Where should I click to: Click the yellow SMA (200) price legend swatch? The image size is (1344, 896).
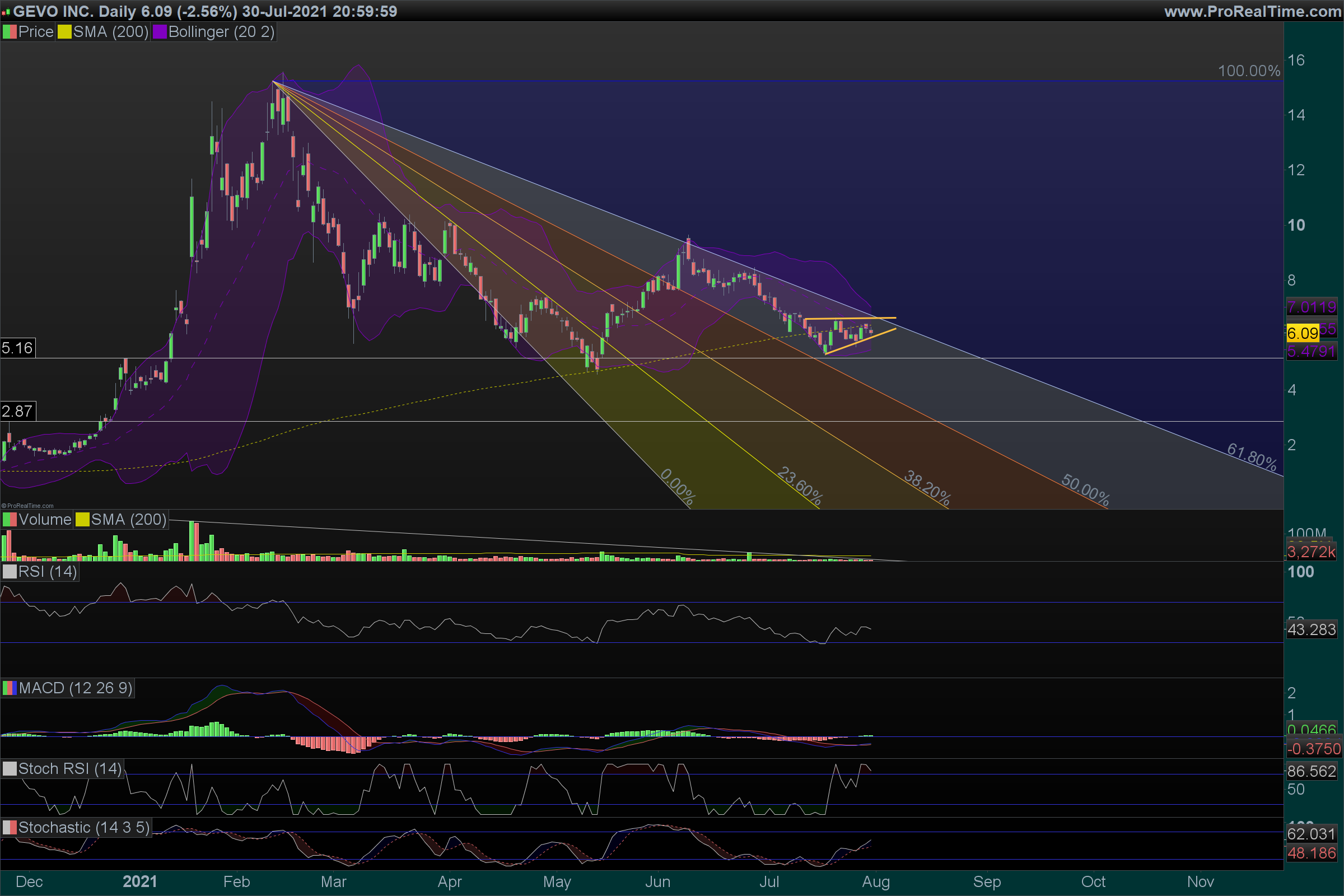pos(64,32)
